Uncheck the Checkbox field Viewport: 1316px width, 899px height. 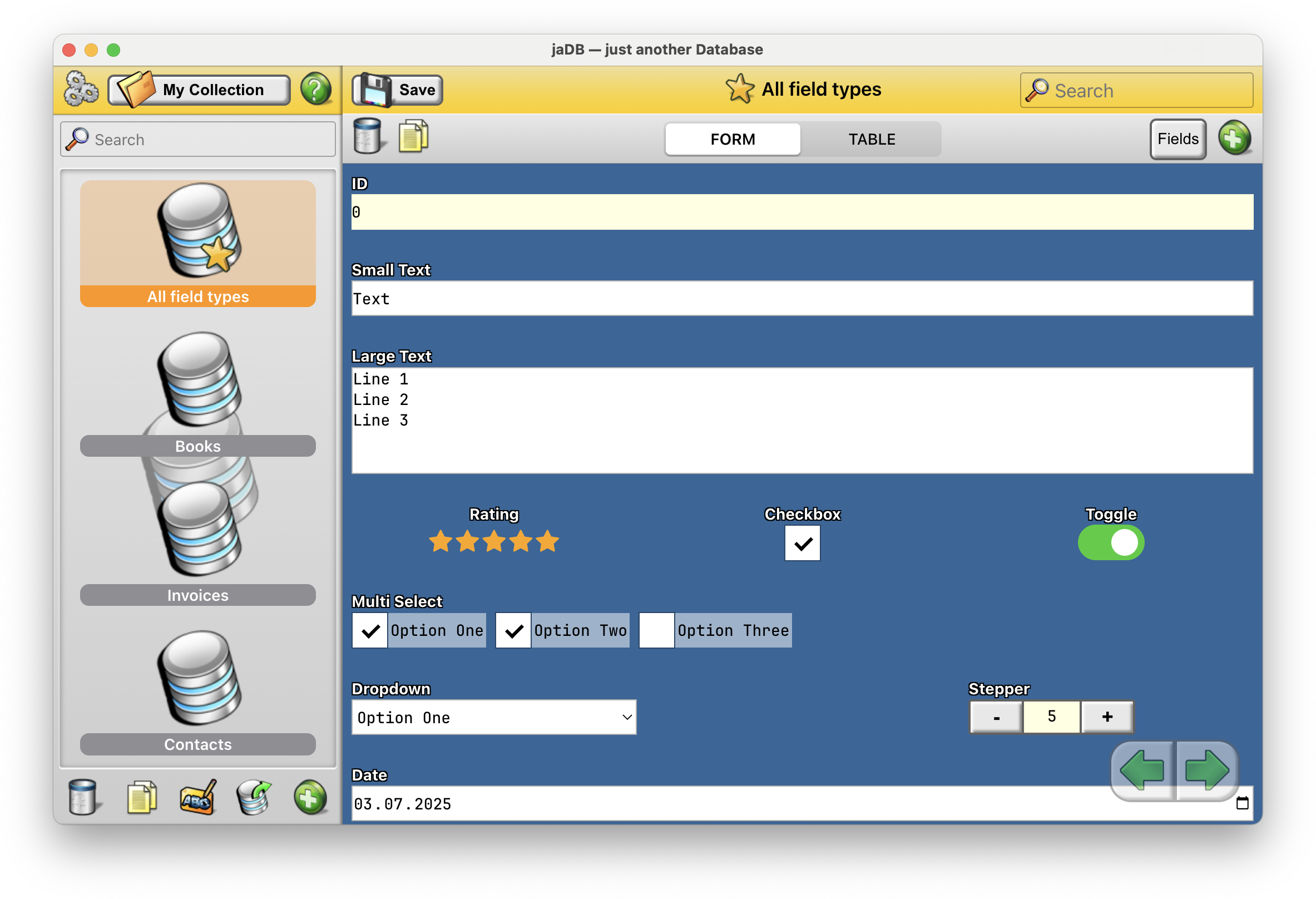pyautogui.click(x=802, y=544)
